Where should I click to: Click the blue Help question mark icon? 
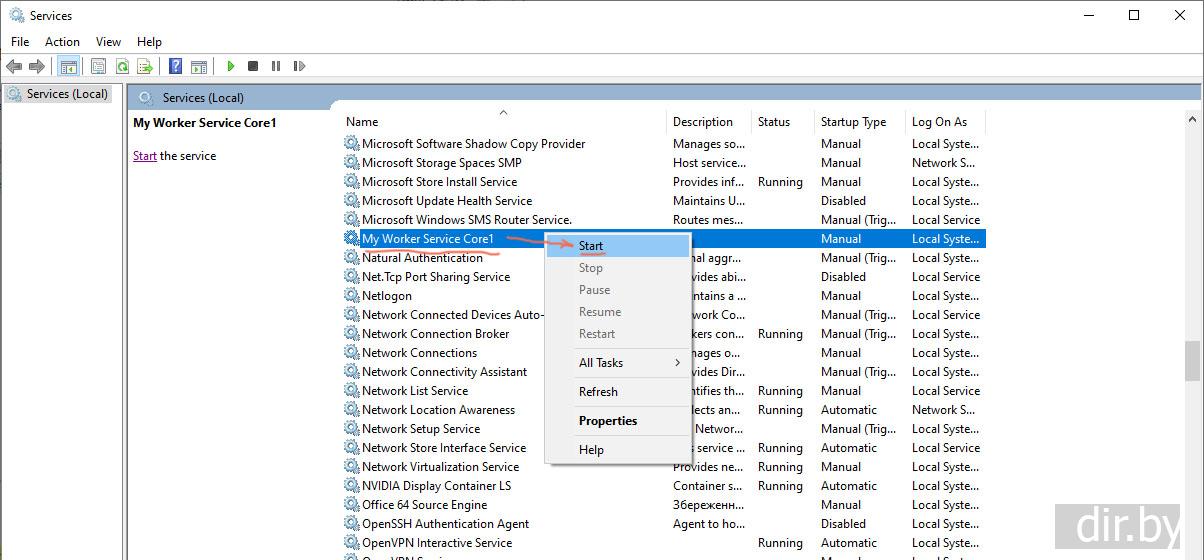click(175, 66)
